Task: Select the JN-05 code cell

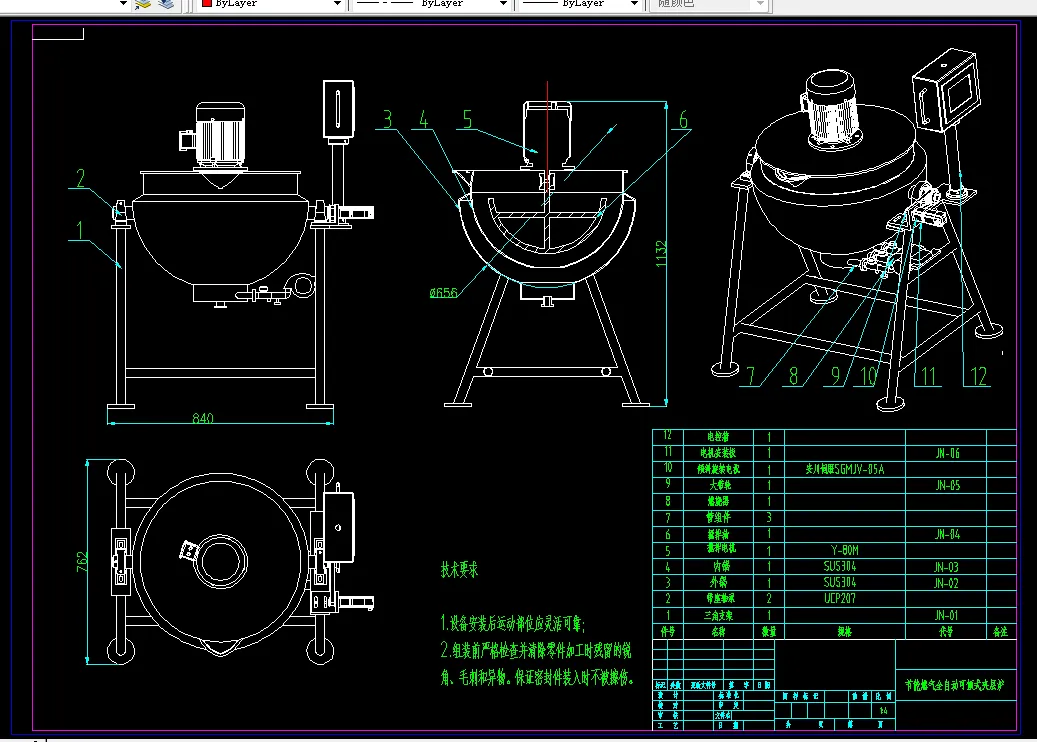Action: click(947, 485)
